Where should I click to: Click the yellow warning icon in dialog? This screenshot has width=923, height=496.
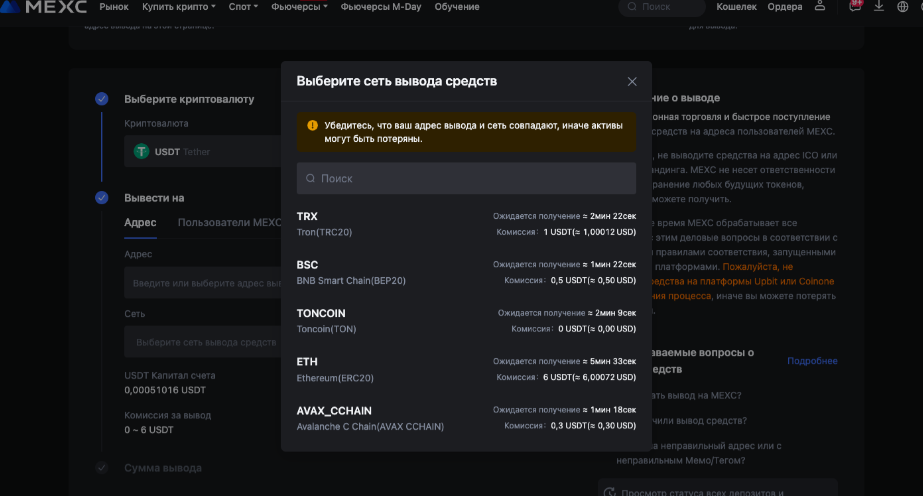tap(313, 125)
